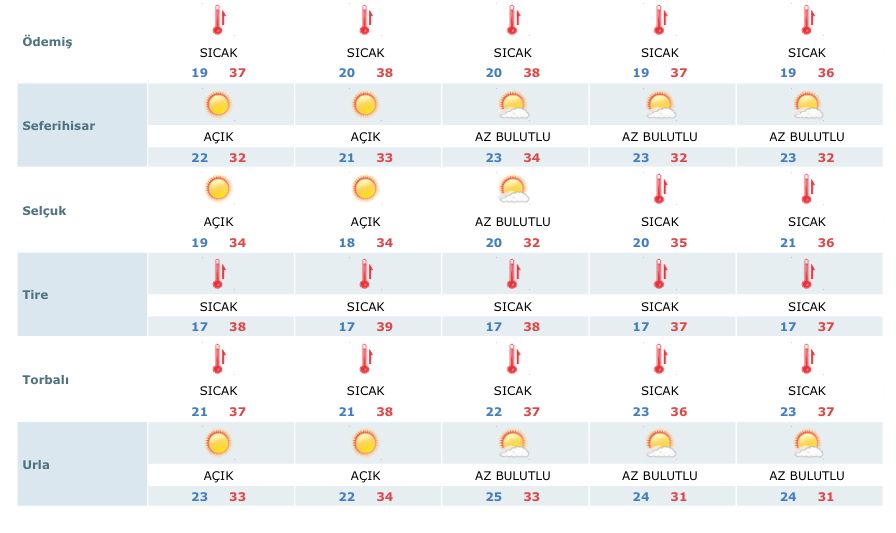Viewport: 896px width, 533px height.
Task: Click the Ödemiş district name
Action: [47, 42]
